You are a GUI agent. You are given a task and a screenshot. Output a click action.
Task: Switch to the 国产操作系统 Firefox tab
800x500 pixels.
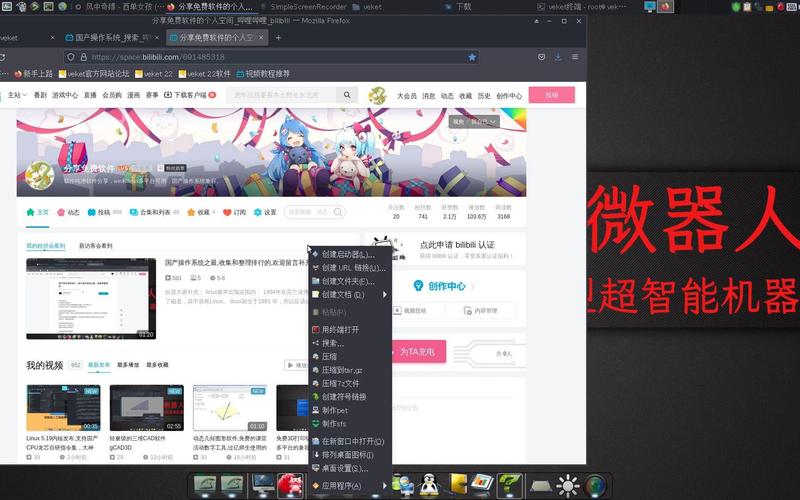point(110,38)
